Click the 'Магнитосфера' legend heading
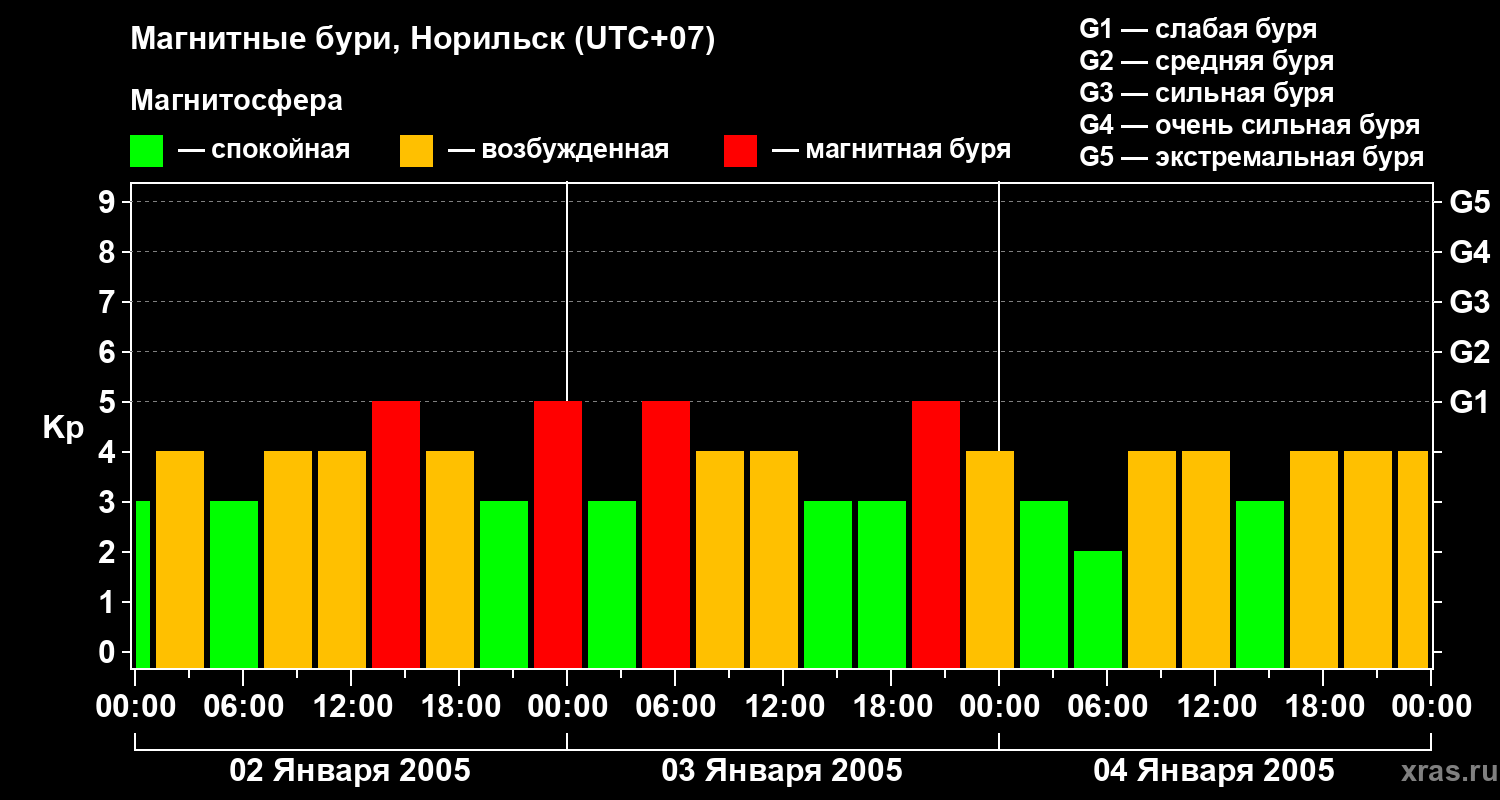 click(x=236, y=101)
